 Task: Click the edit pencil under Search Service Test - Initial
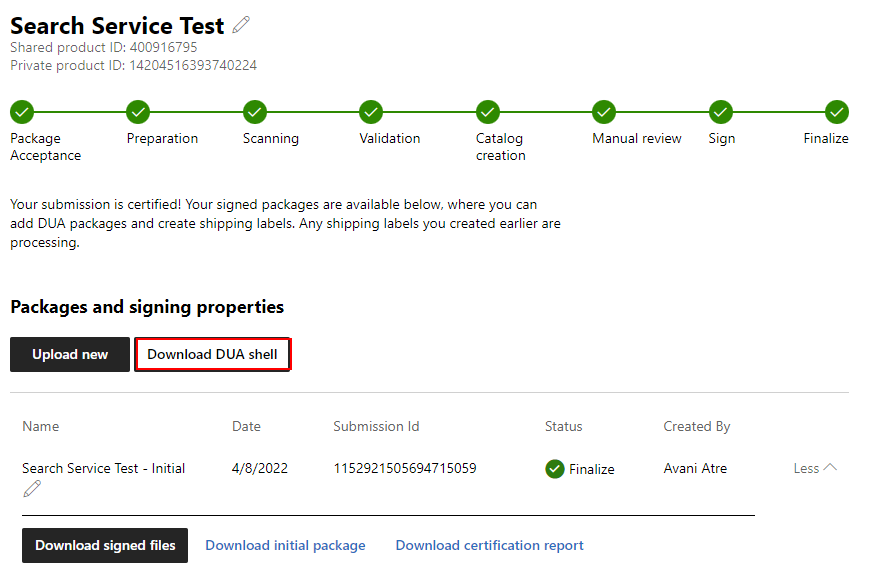pos(33,488)
